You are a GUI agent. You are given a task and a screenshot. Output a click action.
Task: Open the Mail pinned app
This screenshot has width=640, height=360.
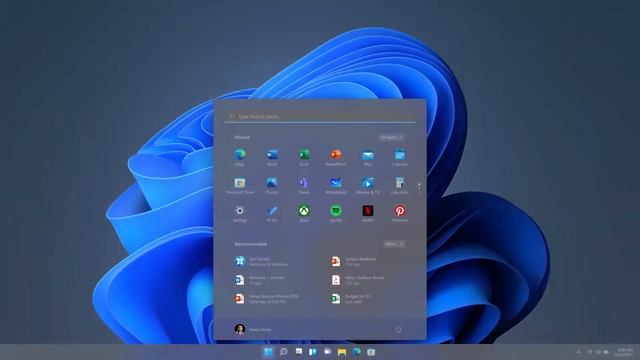tap(368, 157)
